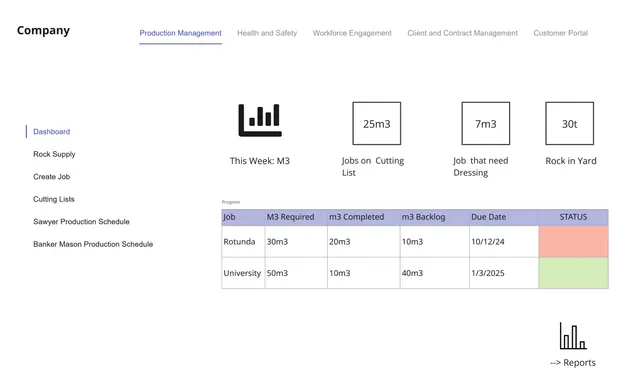Screen dimensions: 640x386
Task: Click the 50m3 required cell
Action: pos(296,273)
